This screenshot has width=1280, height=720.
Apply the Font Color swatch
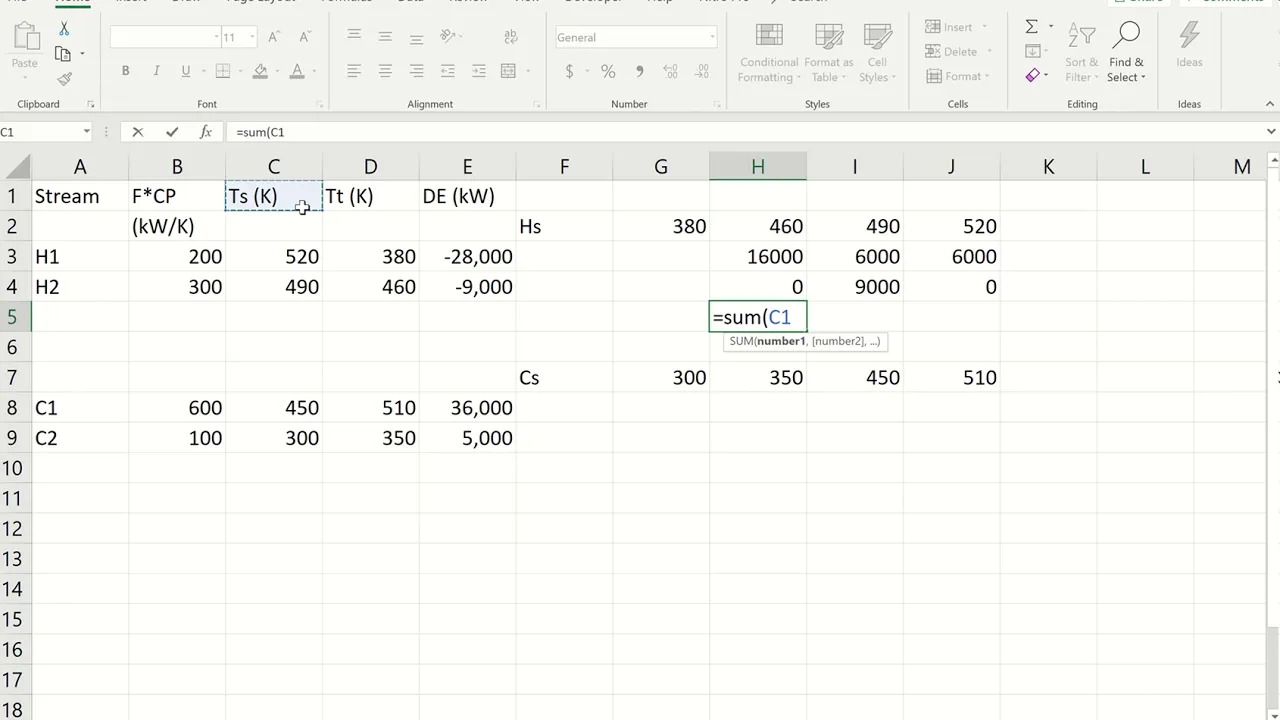pyautogui.click(x=297, y=71)
